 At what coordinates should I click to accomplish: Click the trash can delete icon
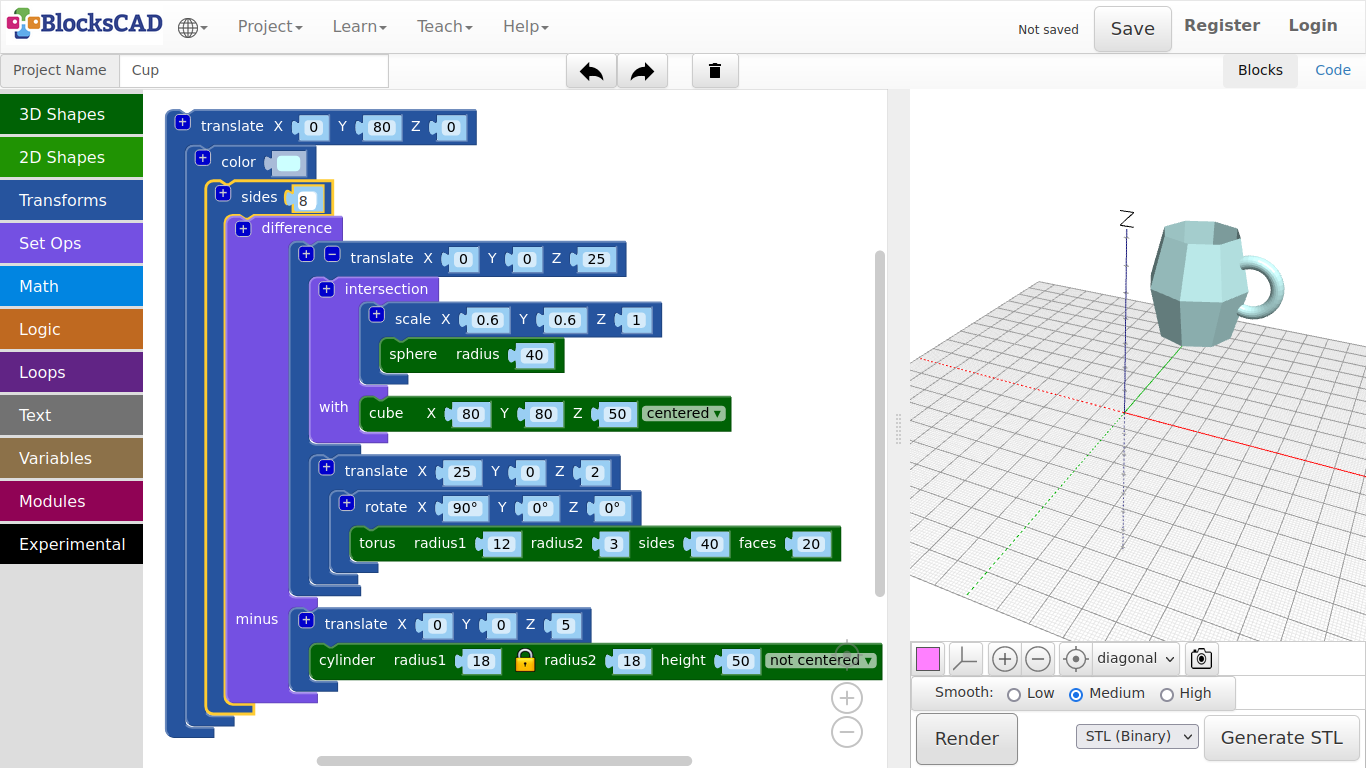click(x=715, y=71)
